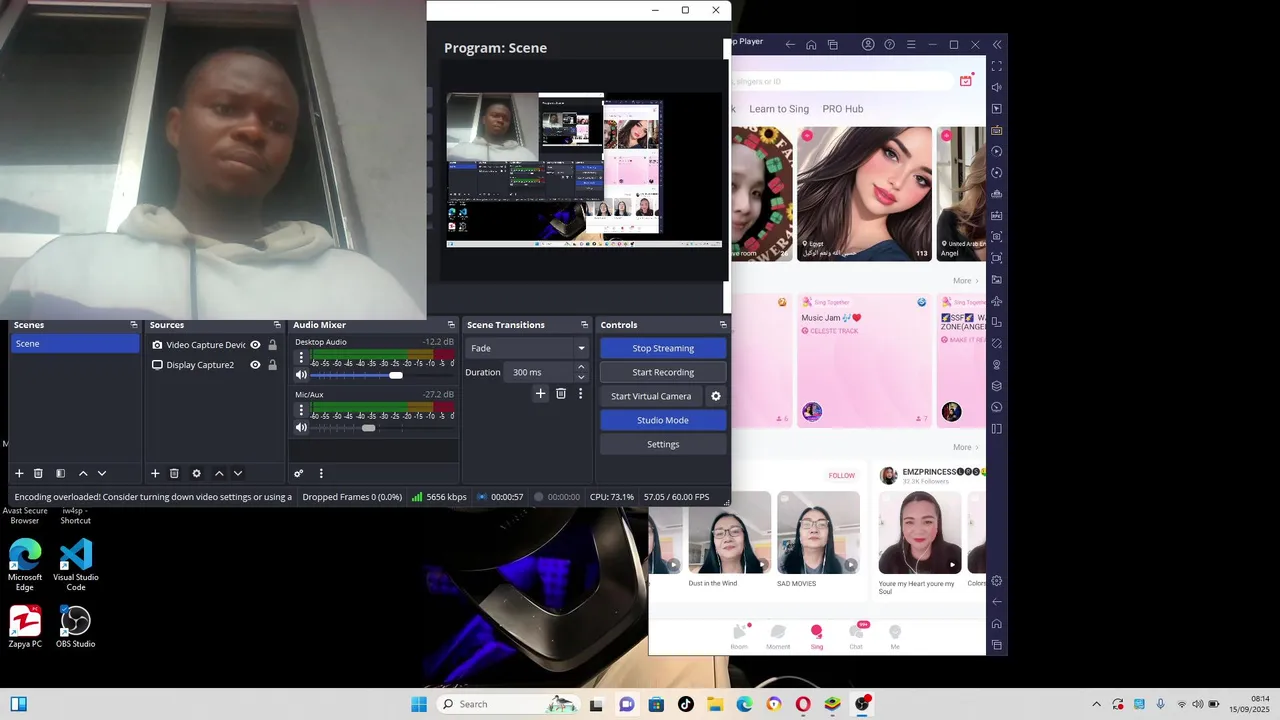Open virtual camera settings gear
The height and width of the screenshot is (720, 1280).
(x=715, y=396)
